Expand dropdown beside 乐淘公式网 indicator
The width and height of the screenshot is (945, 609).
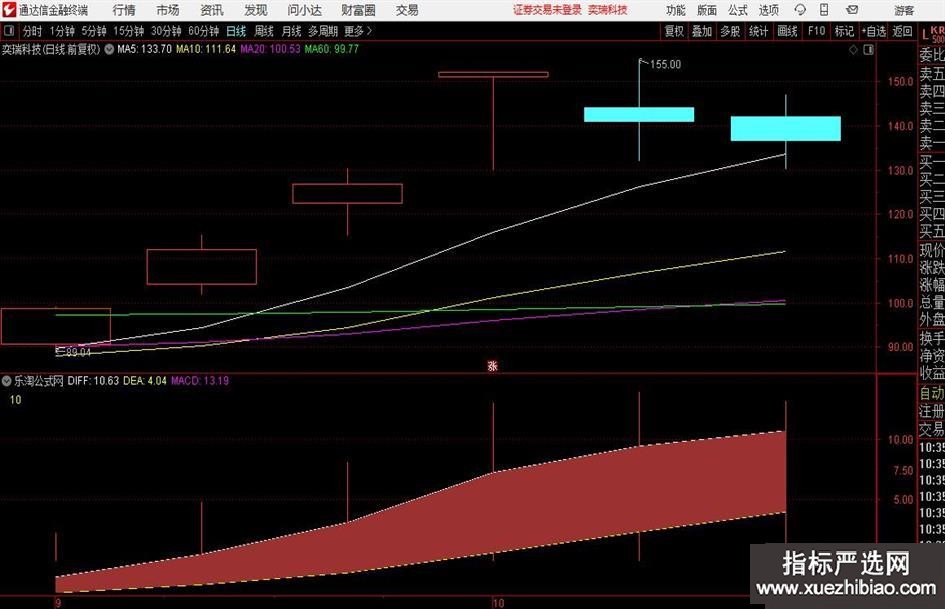point(7,380)
